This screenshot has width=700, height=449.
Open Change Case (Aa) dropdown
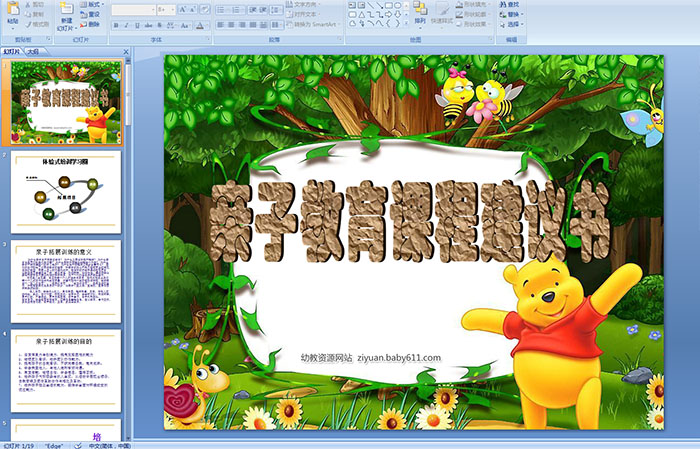[184, 25]
